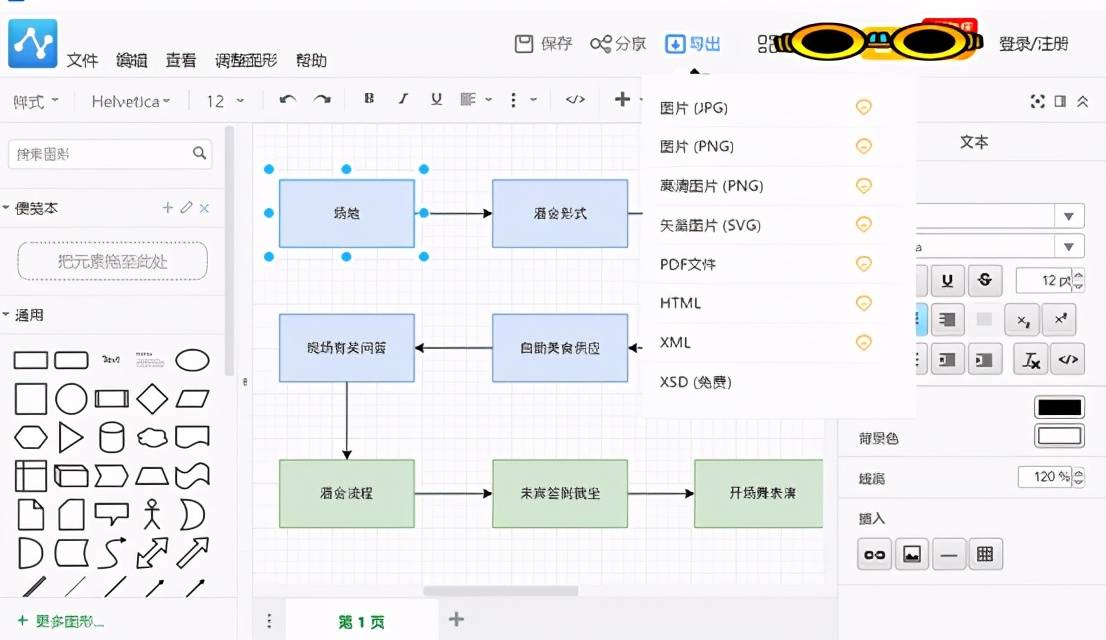The height and width of the screenshot is (640, 1106).
Task: Click the undo arrow in the toolbar
Action: click(x=288, y=100)
